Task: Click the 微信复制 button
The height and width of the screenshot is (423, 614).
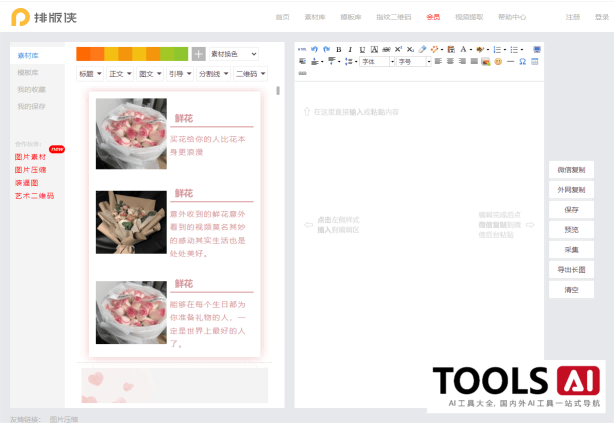Action: (571, 169)
